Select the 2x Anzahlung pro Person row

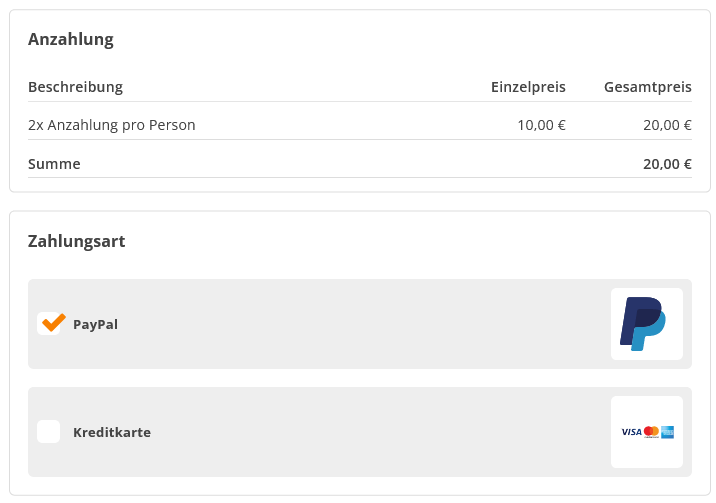[360, 125]
